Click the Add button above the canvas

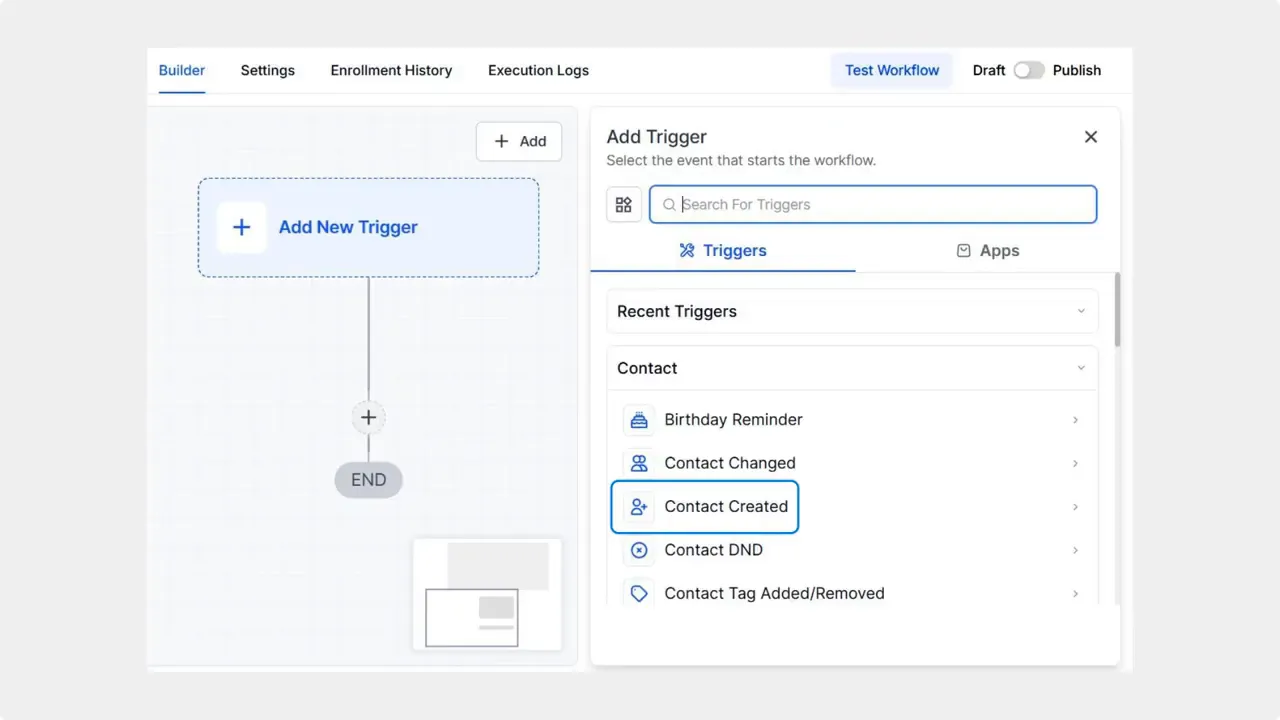pyautogui.click(x=518, y=141)
